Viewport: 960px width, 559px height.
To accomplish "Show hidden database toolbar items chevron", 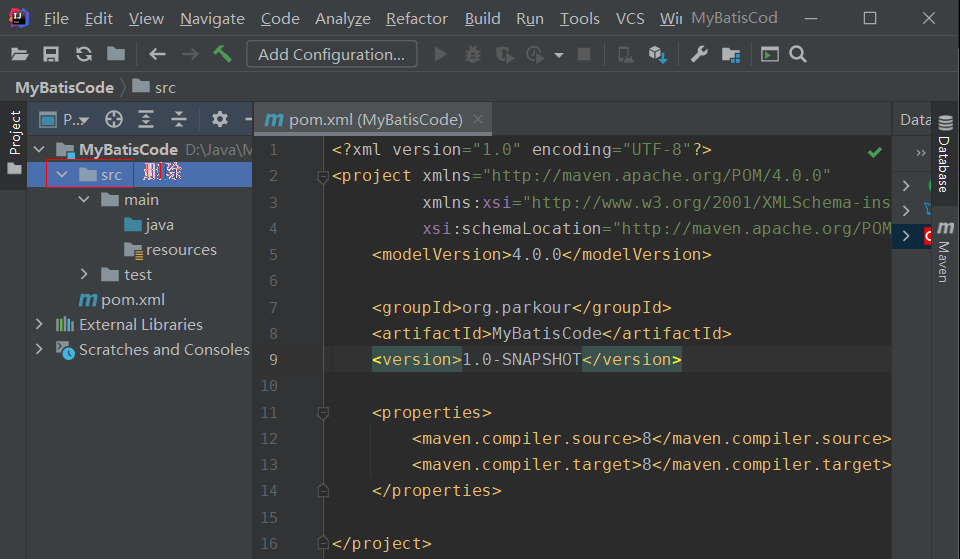I will [920, 152].
